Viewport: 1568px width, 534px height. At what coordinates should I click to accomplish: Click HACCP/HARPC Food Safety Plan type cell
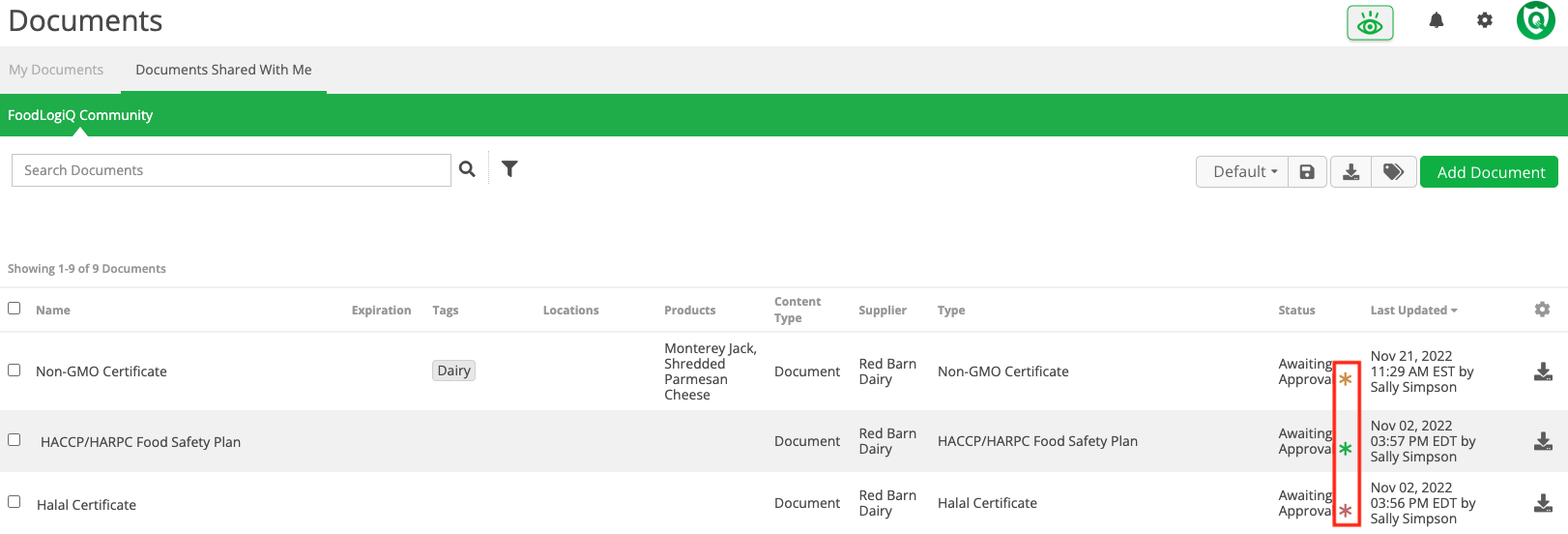pos(1037,441)
